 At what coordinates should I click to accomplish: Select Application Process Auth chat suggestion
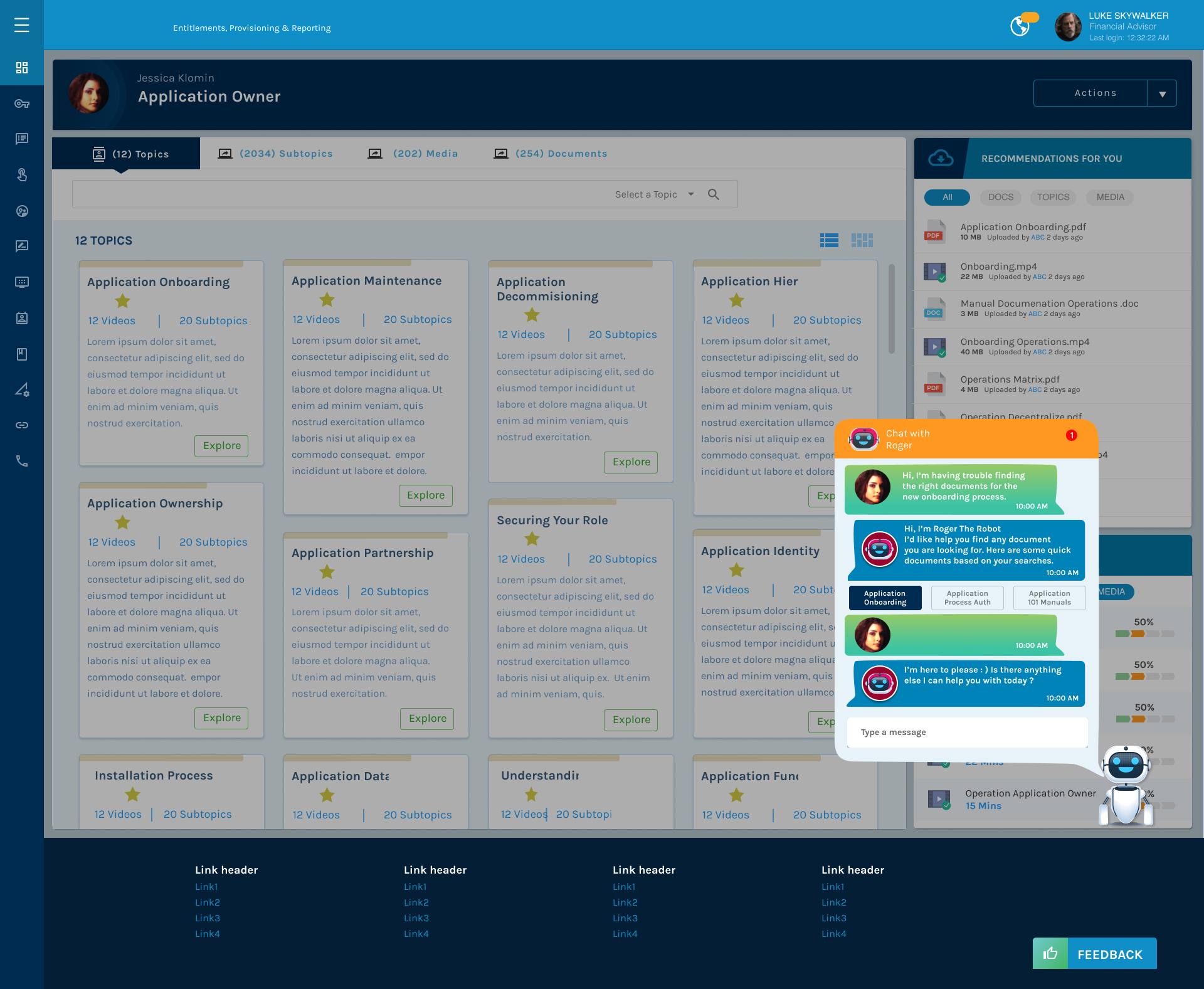(x=967, y=598)
